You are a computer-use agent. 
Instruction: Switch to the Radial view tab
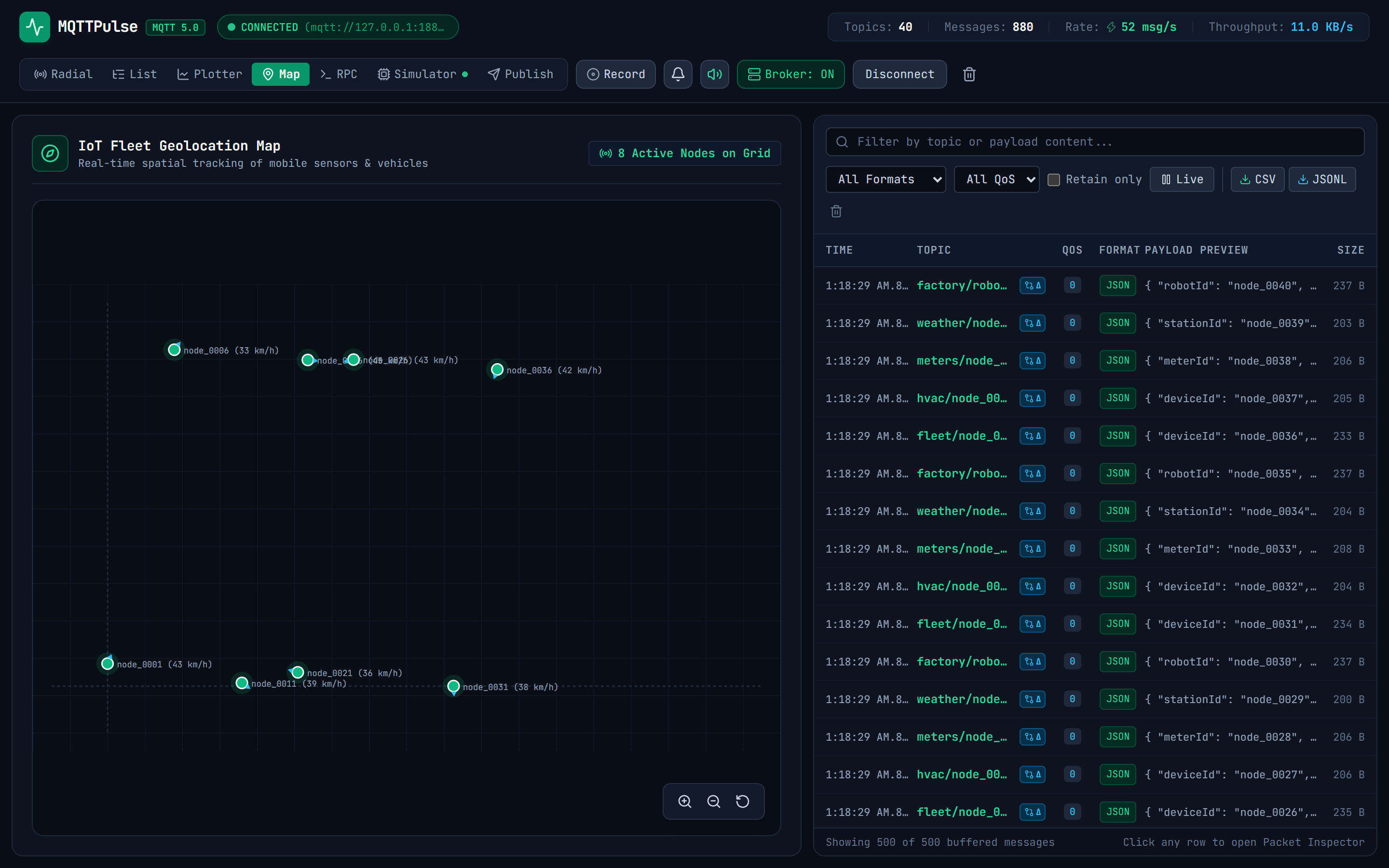coord(63,74)
